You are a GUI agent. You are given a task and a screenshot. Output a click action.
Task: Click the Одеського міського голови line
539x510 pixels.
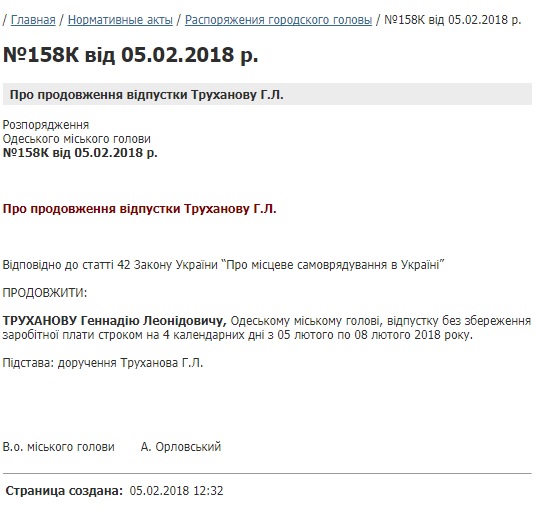tap(77, 138)
